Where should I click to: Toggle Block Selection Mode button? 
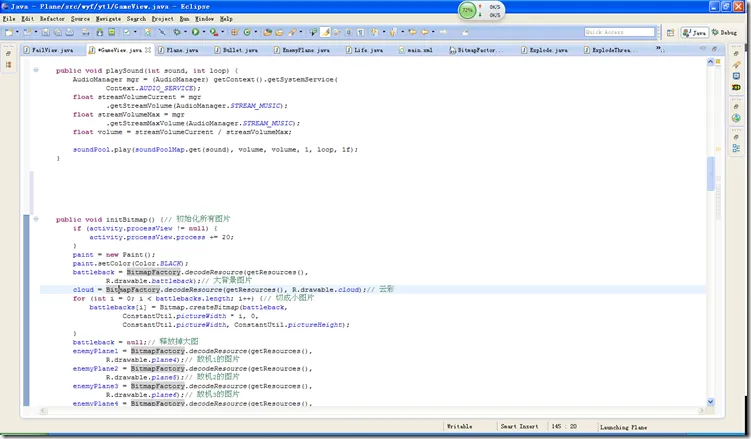(349, 32)
